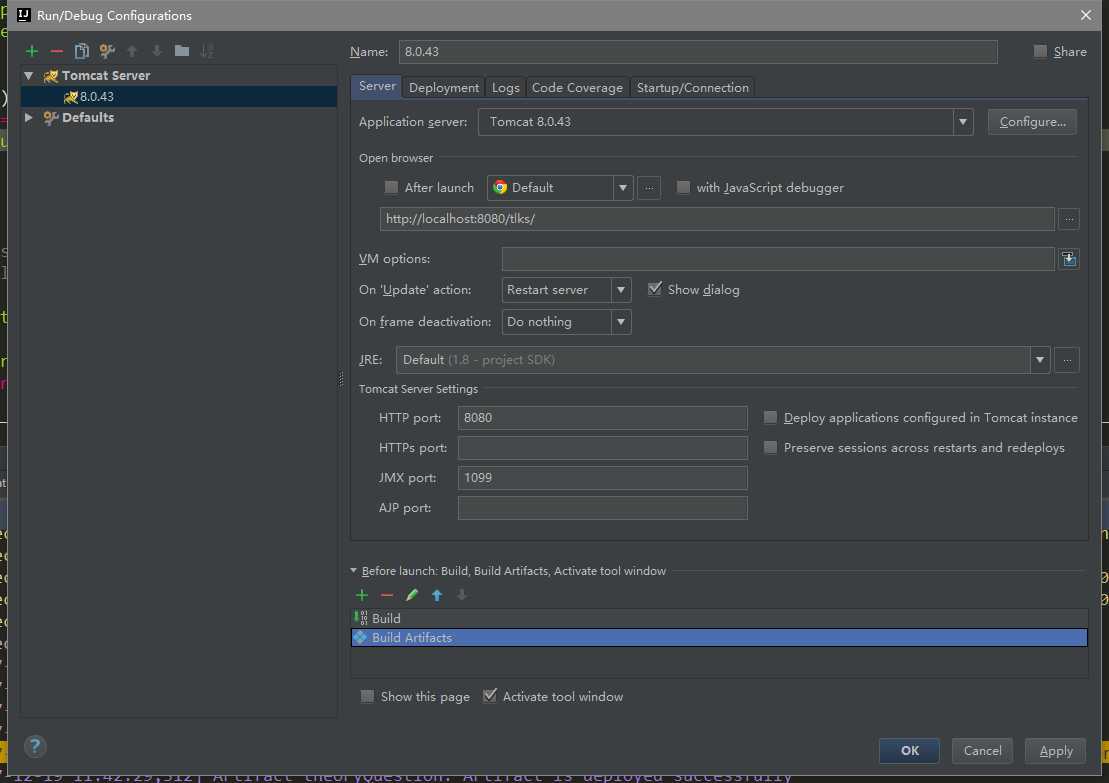Select the Build Artifacts task row
The image size is (1109, 783).
719,638
